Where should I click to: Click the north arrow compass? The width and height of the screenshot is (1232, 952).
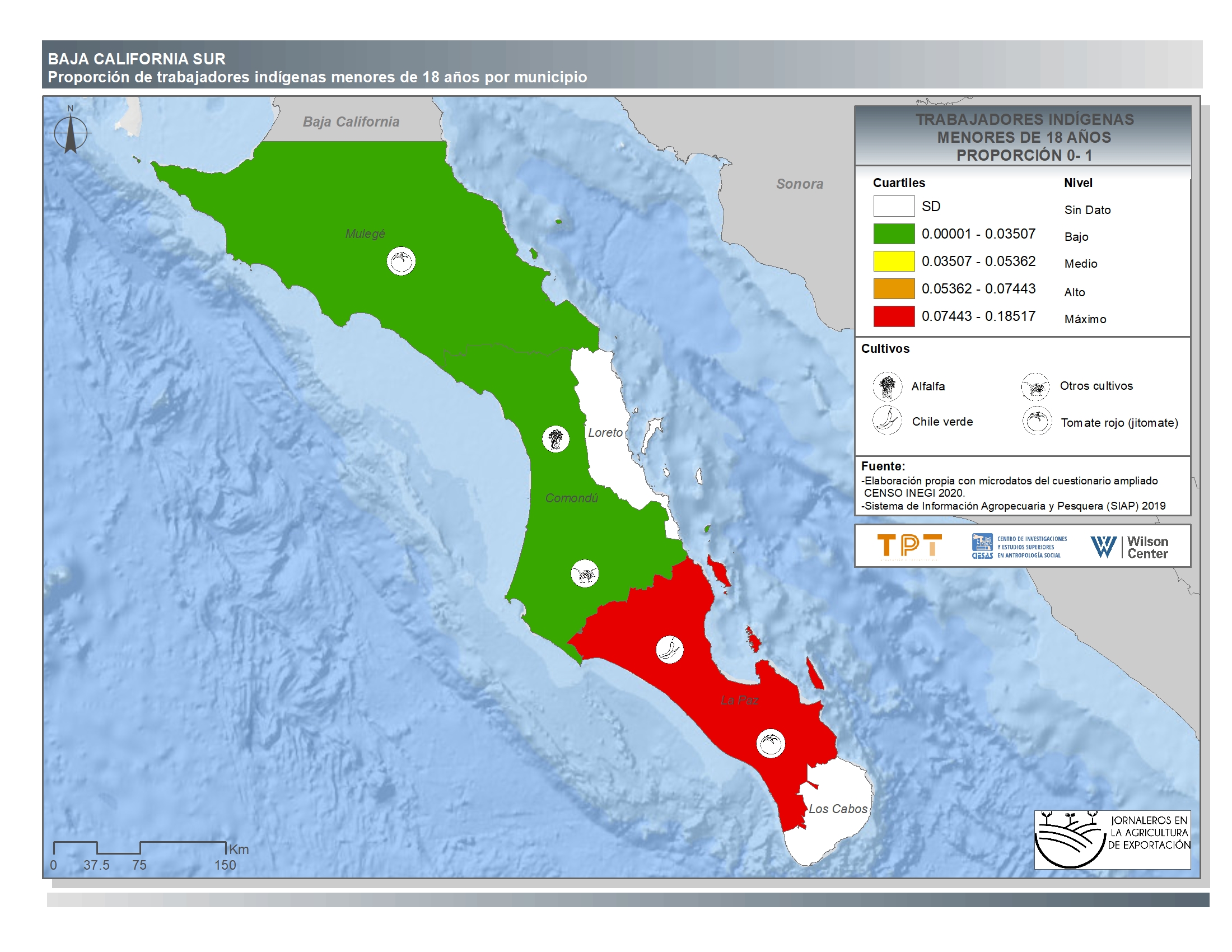coord(71,133)
